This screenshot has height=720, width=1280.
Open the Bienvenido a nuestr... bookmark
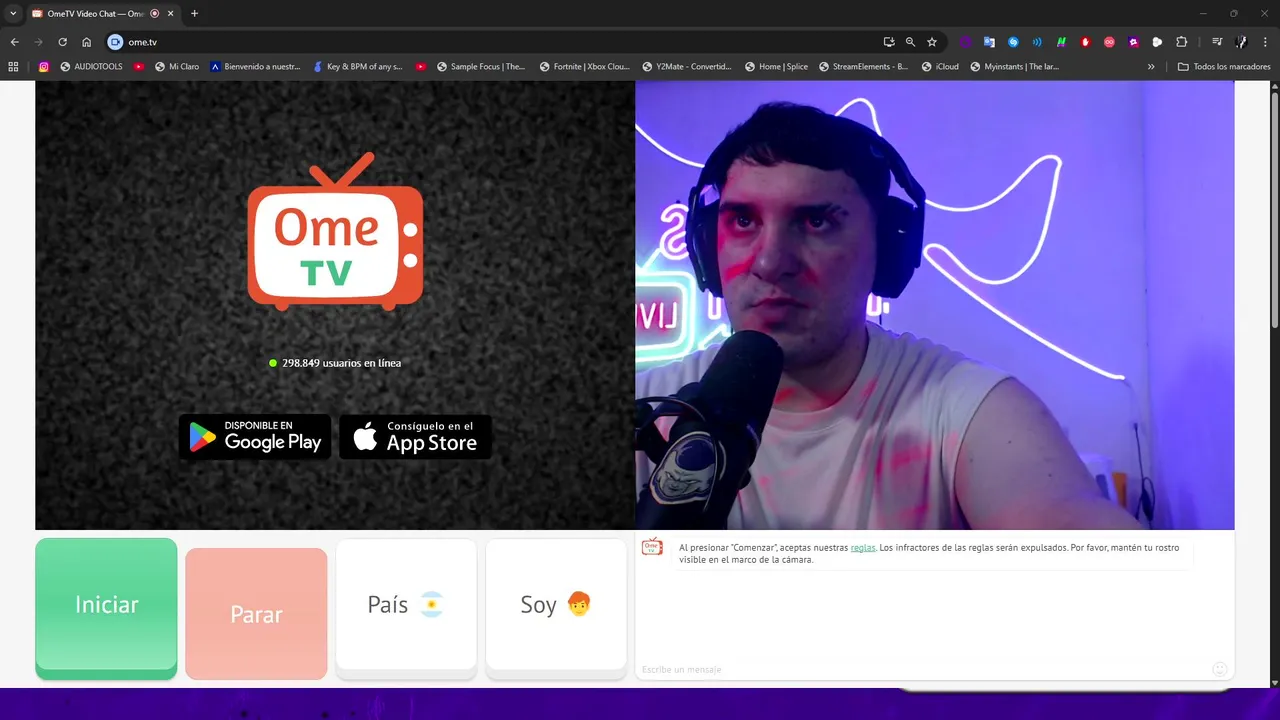255,67
